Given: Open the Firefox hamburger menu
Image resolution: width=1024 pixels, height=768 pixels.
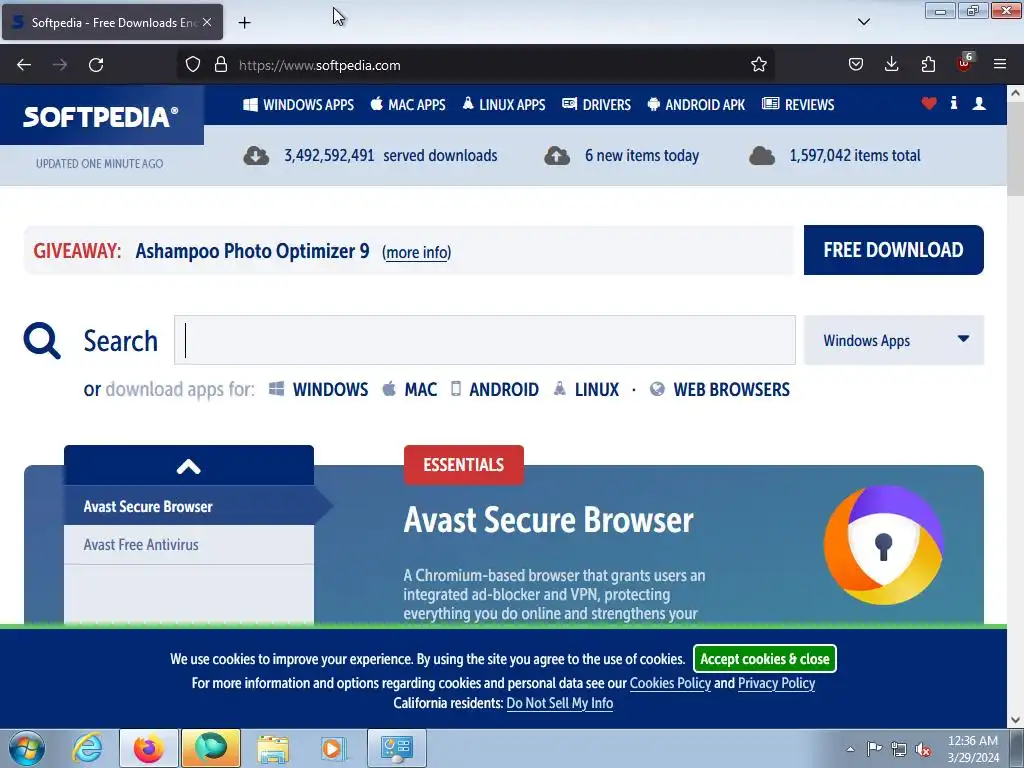Looking at the screenshot, I should pos(1000,65).
